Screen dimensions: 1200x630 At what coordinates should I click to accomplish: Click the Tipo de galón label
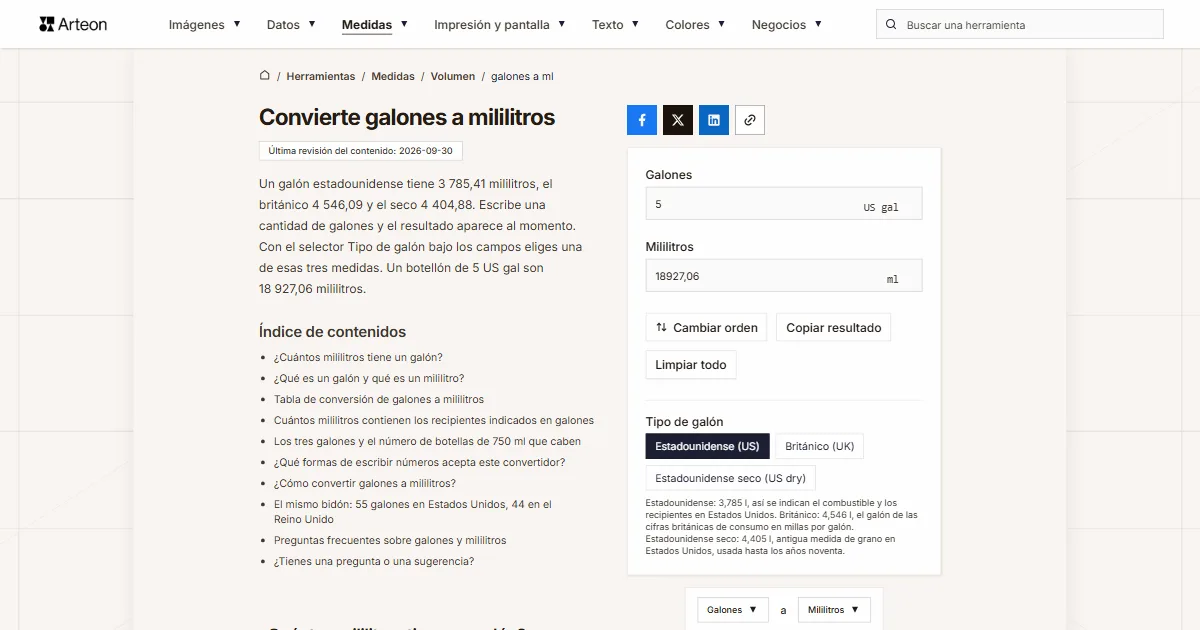pos(684,422)
